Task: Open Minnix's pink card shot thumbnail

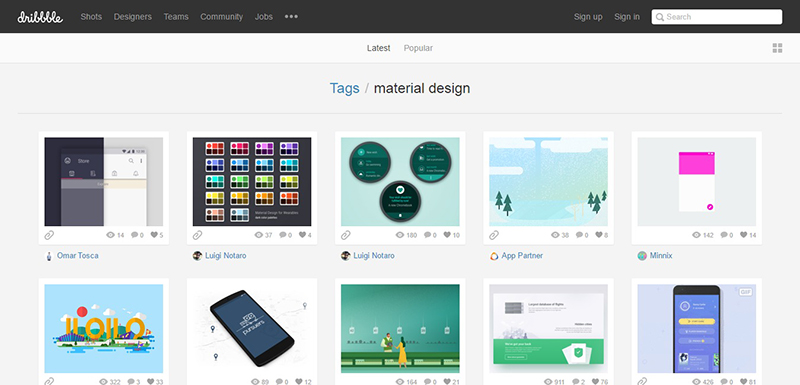Action: coord(696,182)
